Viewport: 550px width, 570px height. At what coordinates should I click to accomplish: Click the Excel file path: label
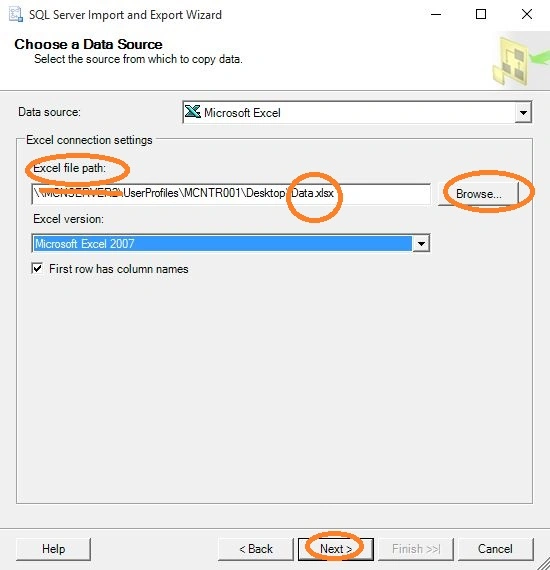click(69, 168)
